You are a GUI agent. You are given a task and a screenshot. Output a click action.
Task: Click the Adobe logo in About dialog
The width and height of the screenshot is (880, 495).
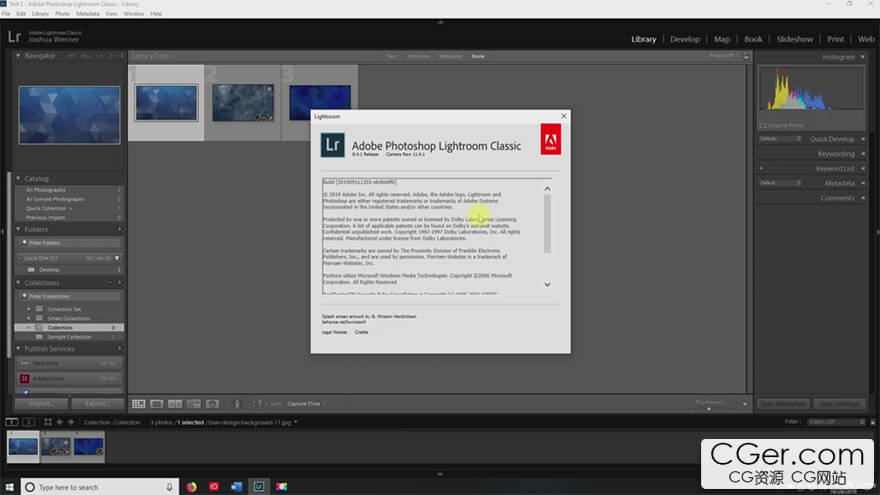(551, 139)
